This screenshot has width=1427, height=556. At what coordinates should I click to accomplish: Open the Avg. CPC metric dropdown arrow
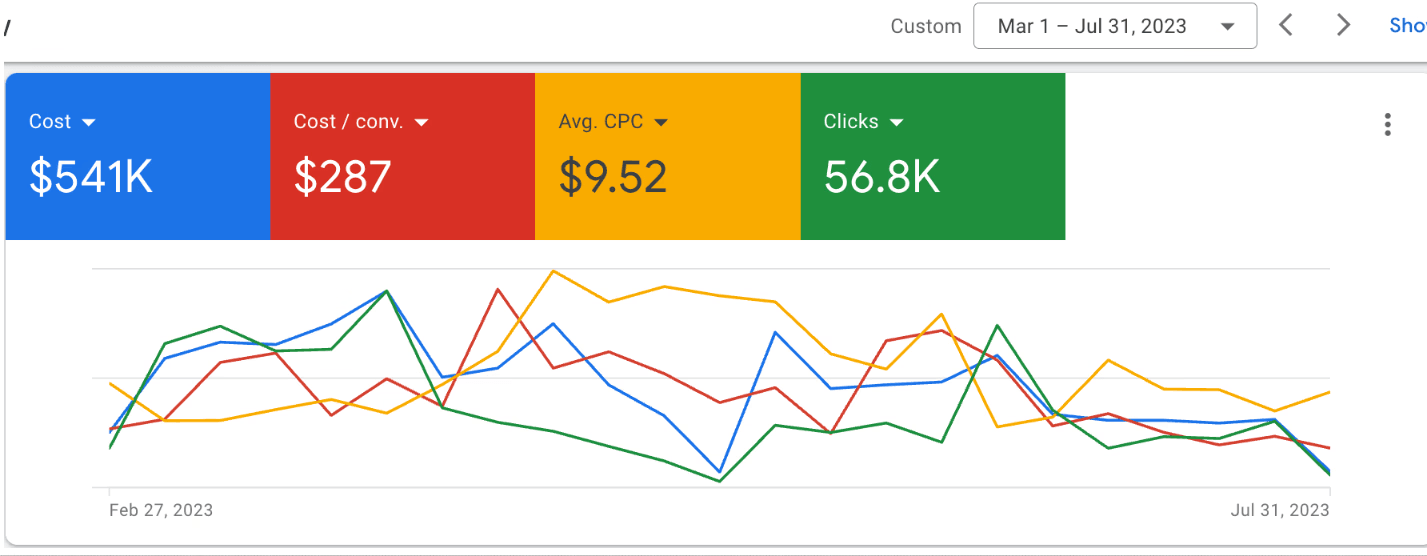[x=661, y=122]
